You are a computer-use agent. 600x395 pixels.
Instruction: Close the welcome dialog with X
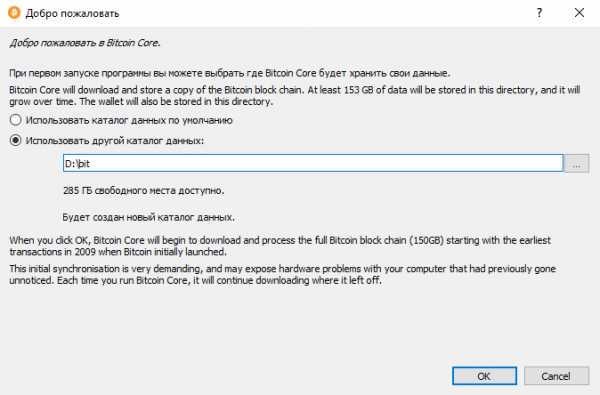[x=579, y=13]
